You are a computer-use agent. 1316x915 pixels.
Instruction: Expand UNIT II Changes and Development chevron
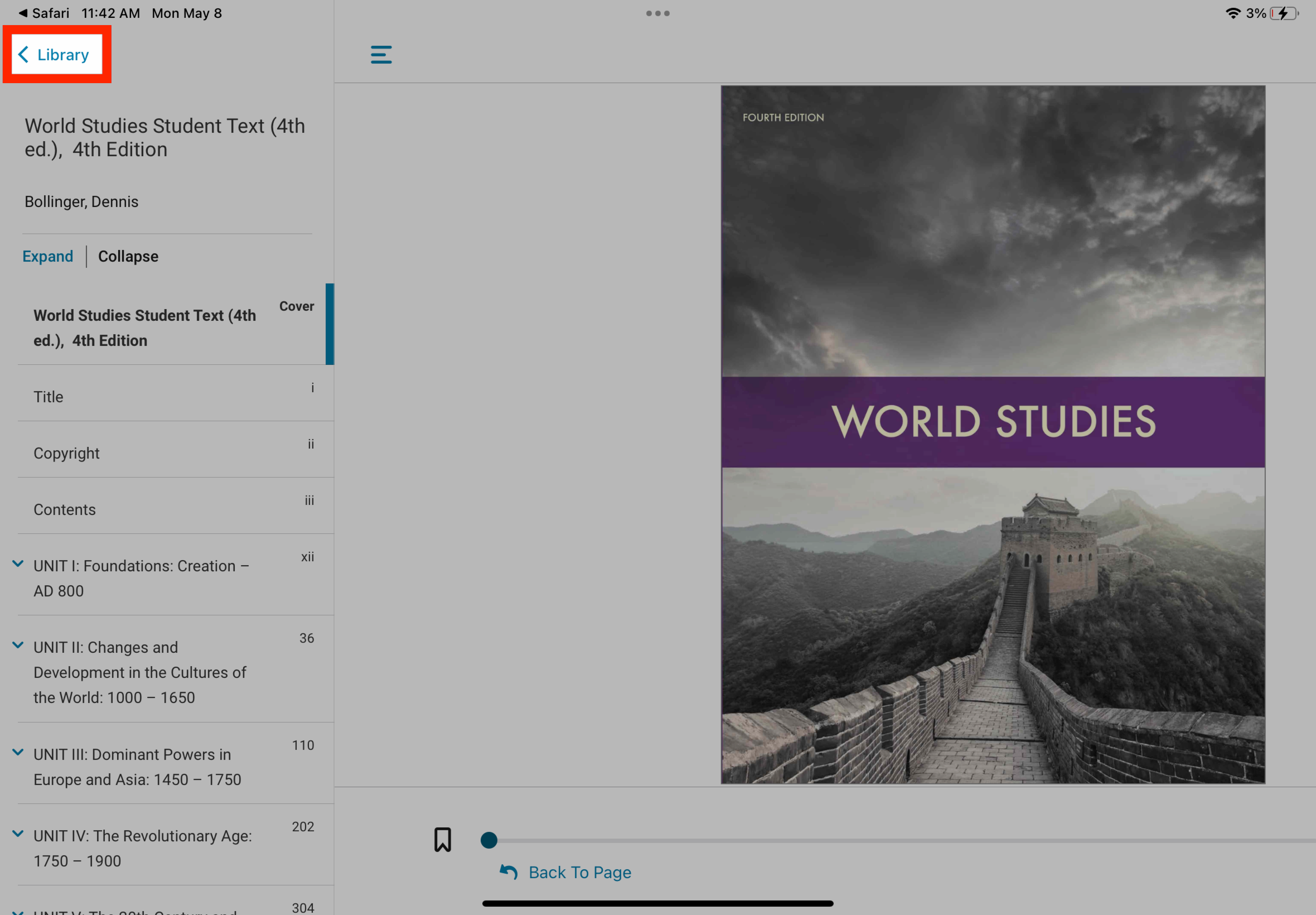[18, 646]
